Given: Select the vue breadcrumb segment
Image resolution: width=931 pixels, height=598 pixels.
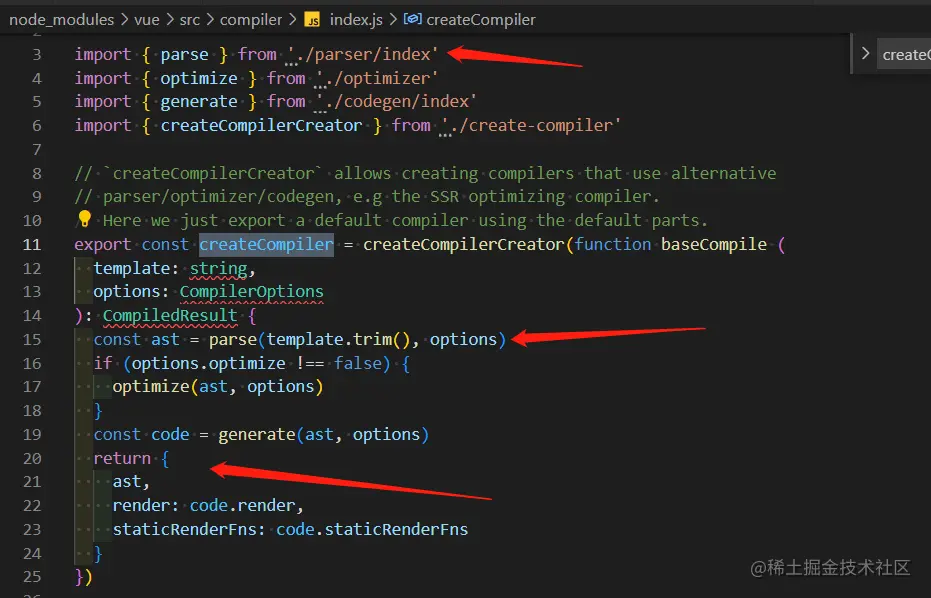Looking at the screenshot, I should 147,20.
